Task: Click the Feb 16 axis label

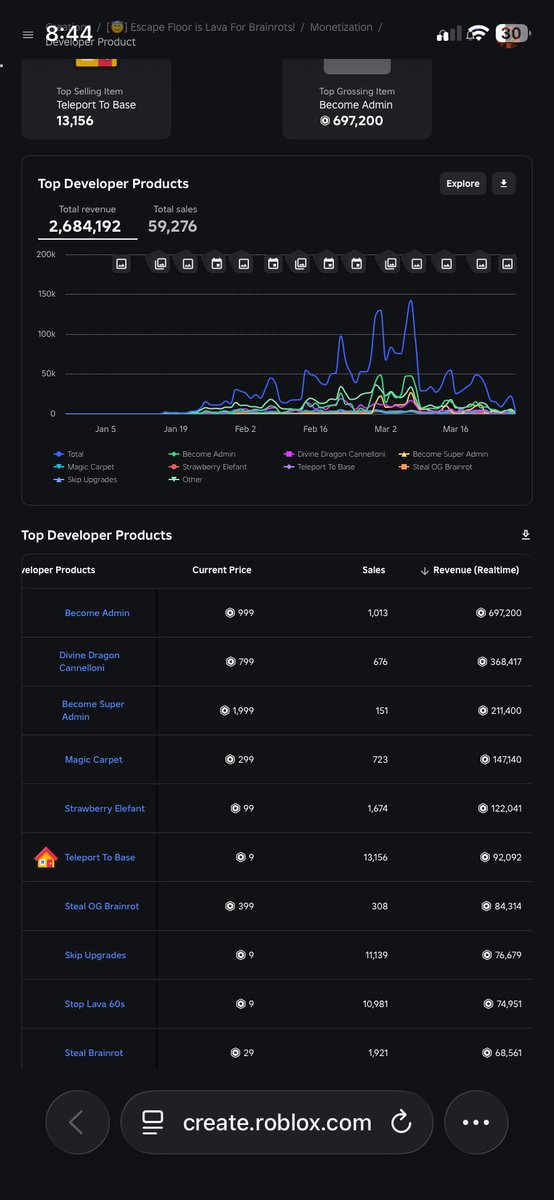Action: click(315, 429)
